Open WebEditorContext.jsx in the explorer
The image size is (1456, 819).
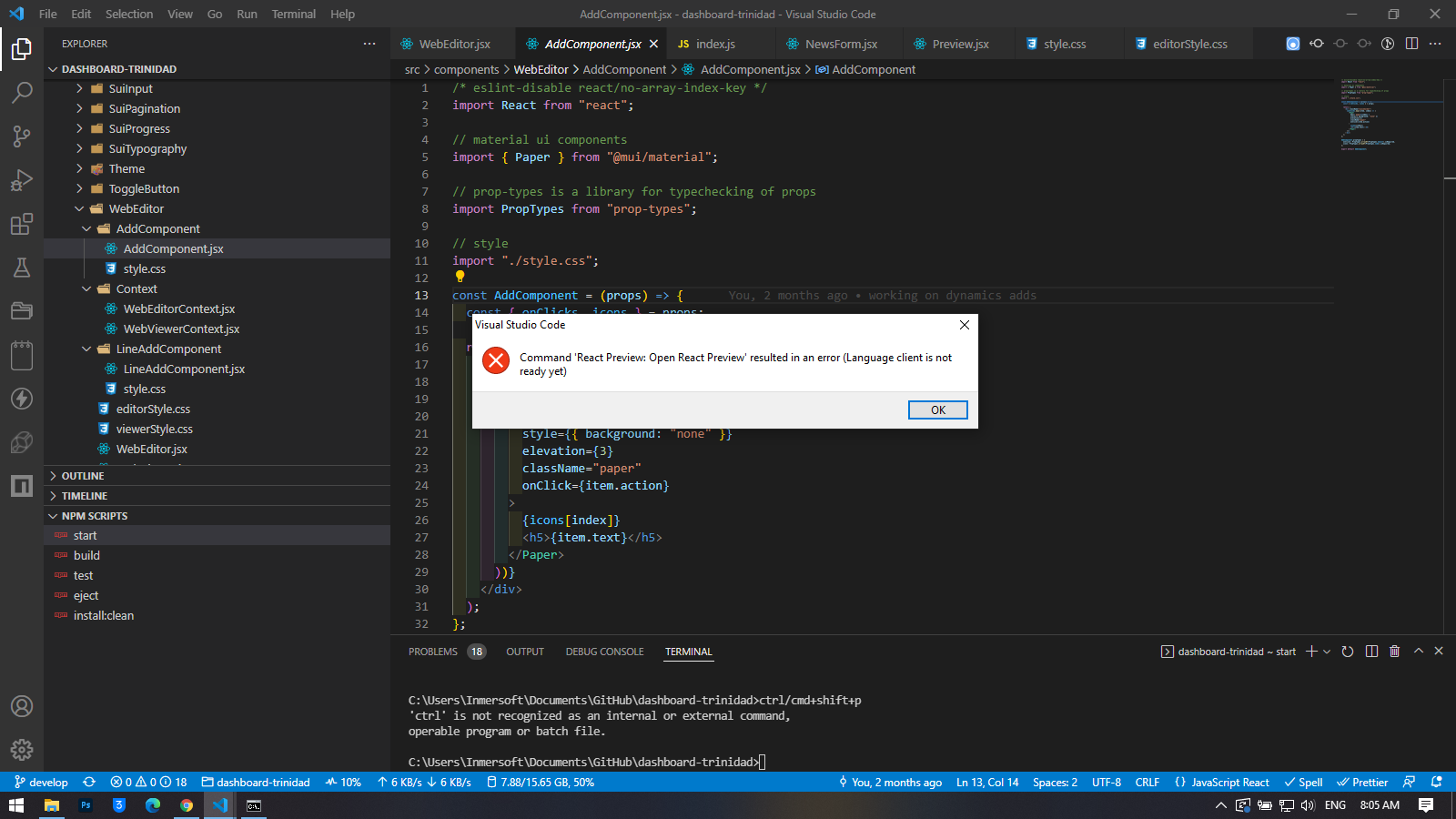(x=217, y=308)
